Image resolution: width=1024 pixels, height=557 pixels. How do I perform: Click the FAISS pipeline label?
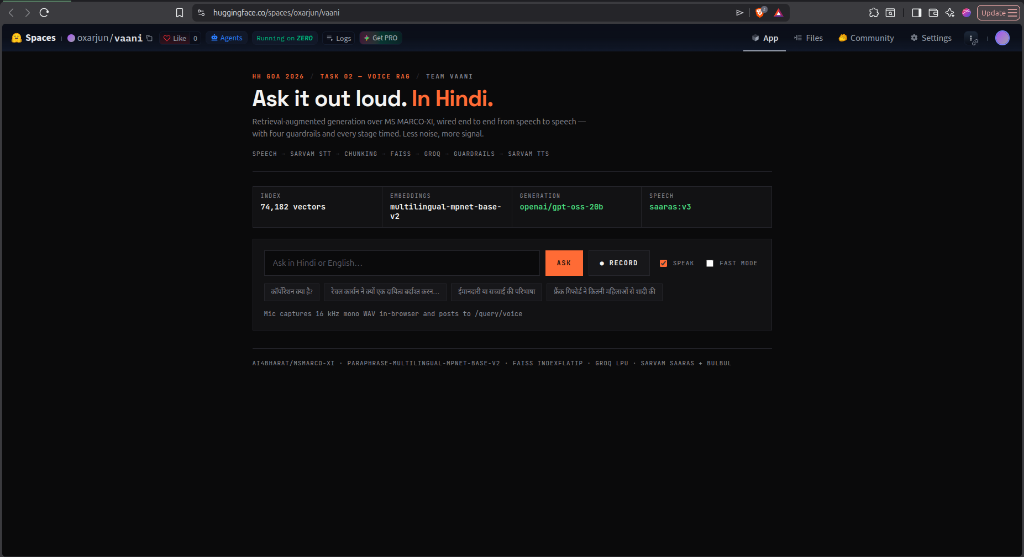click(x=400, y=154)
